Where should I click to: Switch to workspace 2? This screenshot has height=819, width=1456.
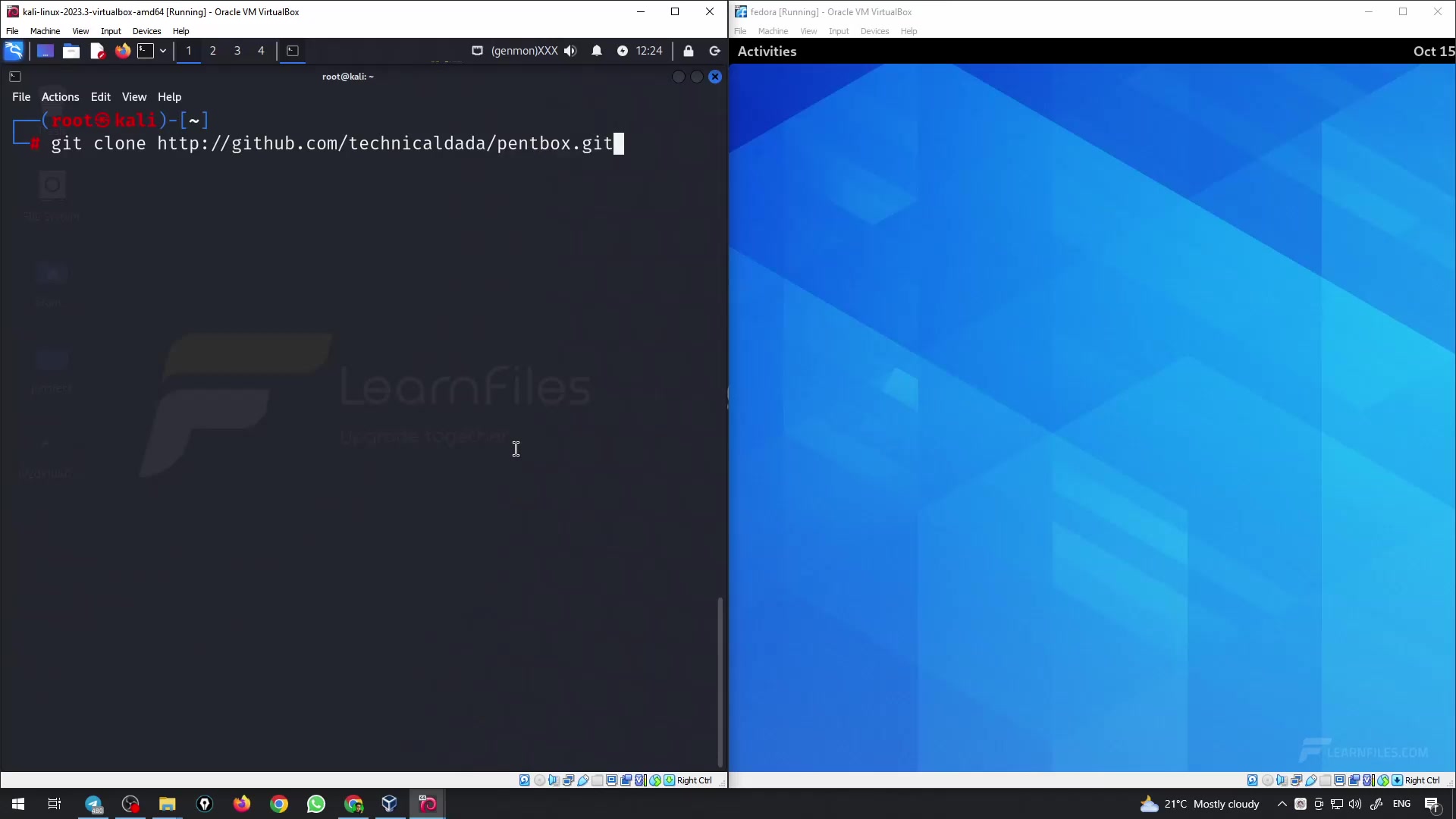click(213, 51)
